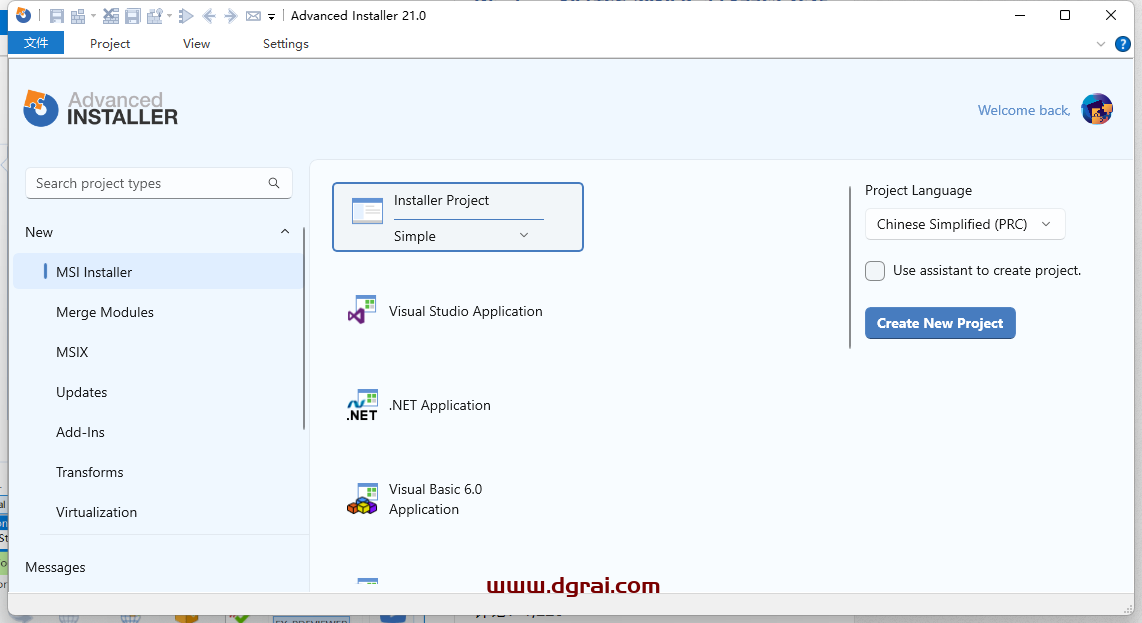Open the blue Help question mark icon
Image resolution: width=1142 pixels, height=623 pixels.
coord(1123,44)
